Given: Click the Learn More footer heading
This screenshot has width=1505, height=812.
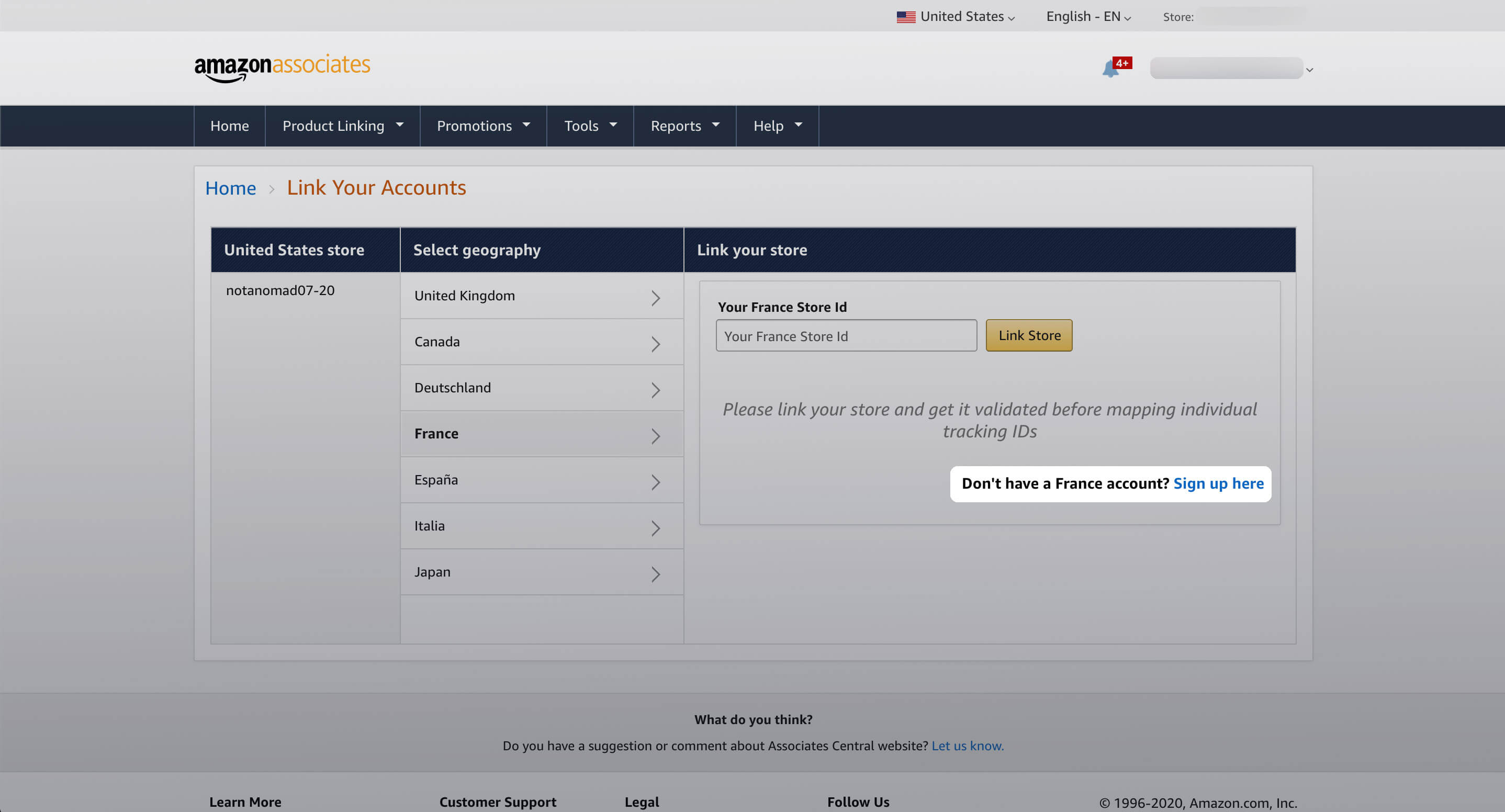Looking at the screenshot, I should pos(245,802).
